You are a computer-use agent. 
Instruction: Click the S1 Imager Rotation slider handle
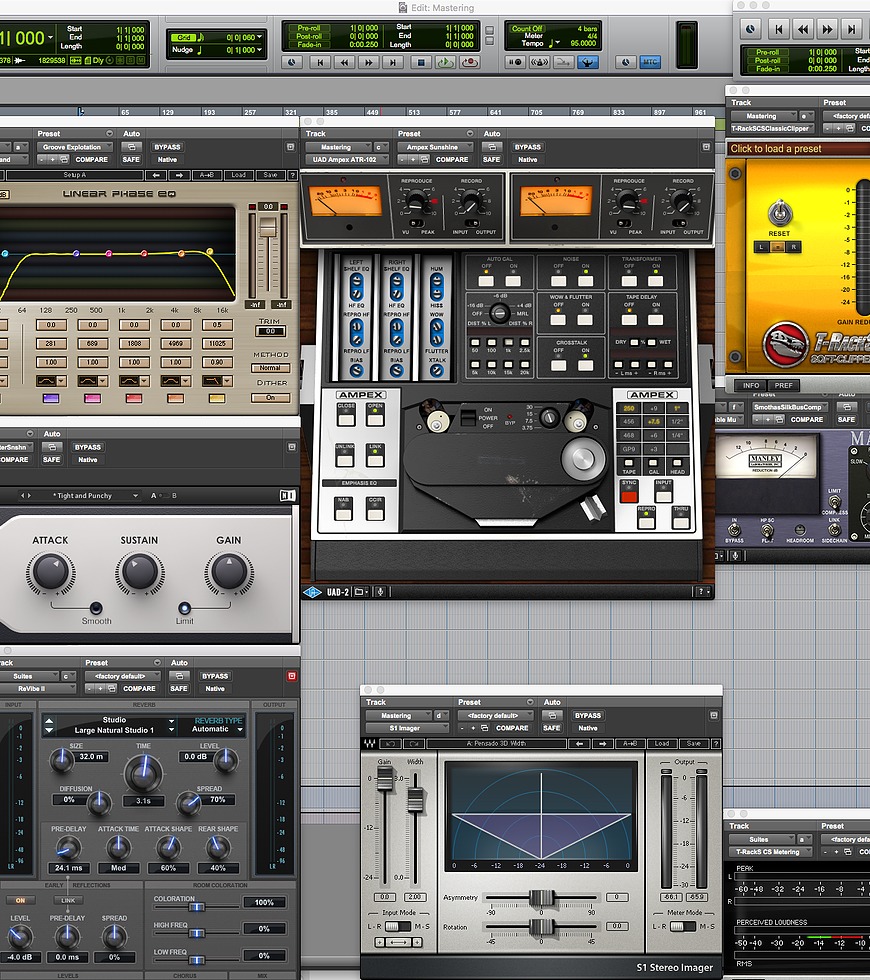541,927
